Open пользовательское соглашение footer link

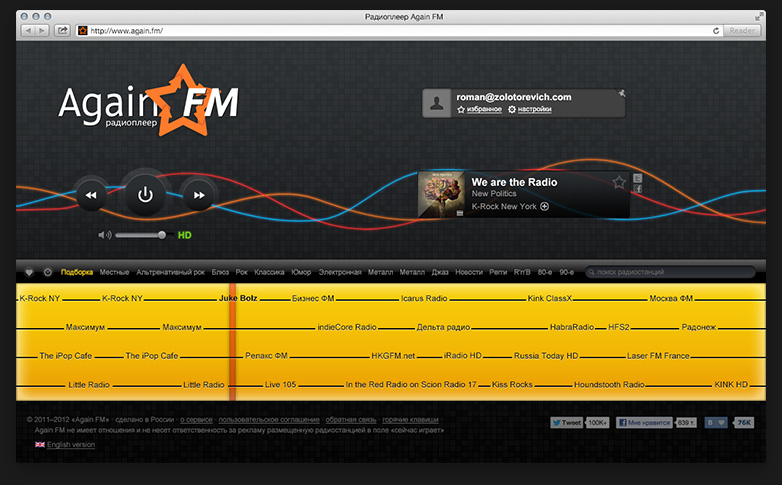pyautogui.click(x=269, y=420)
